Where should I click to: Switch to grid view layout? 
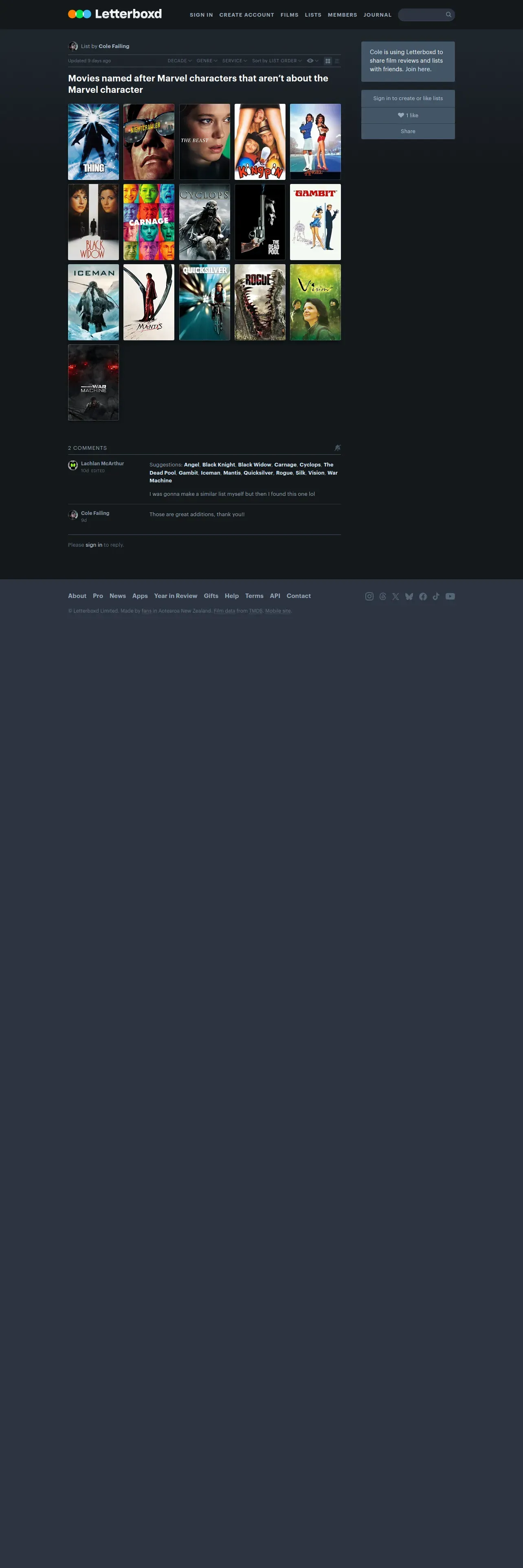point(327,61)
